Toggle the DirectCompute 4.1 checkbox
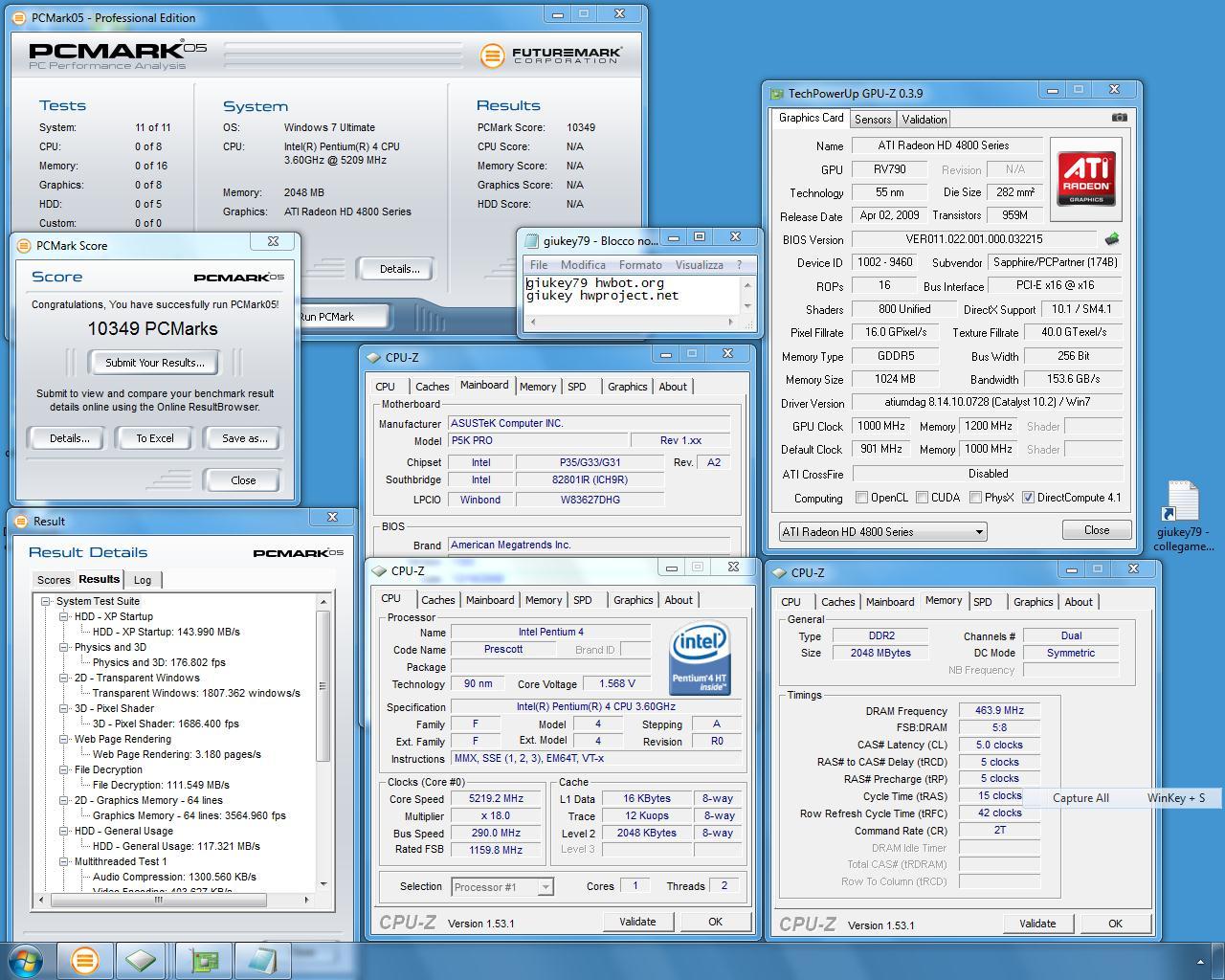 pos(1028,498)
